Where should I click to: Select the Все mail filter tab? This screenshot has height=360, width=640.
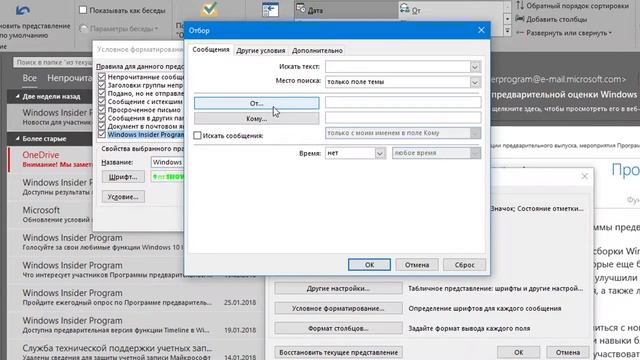[x=29, y=78]
